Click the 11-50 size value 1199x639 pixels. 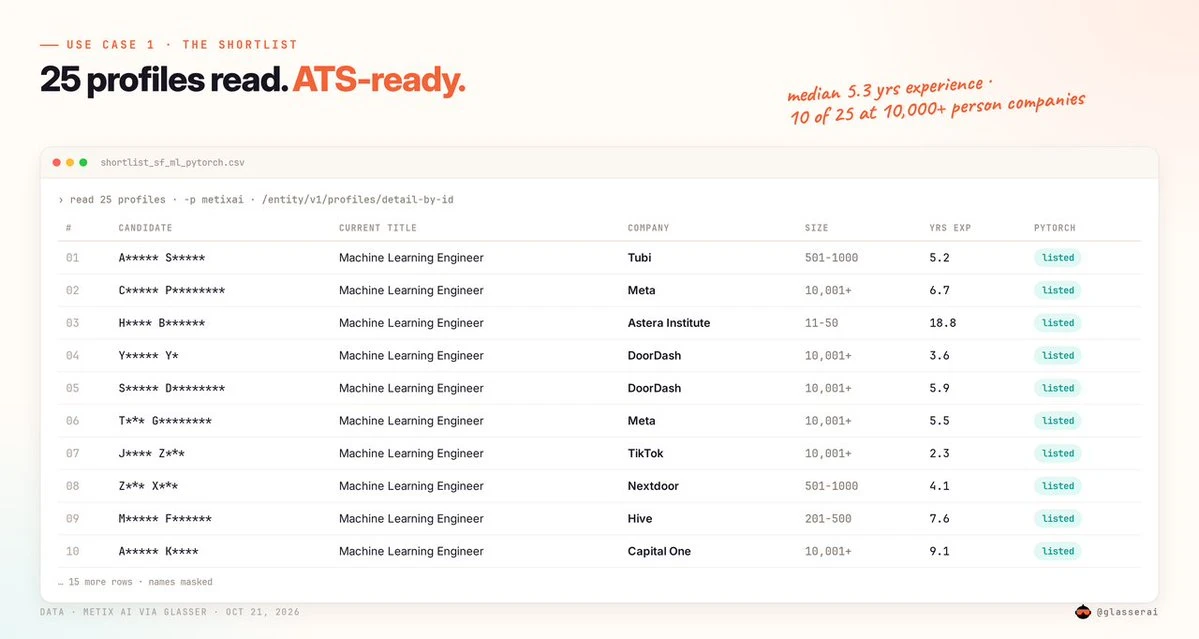pyautogui.click(x=821, y=323)
